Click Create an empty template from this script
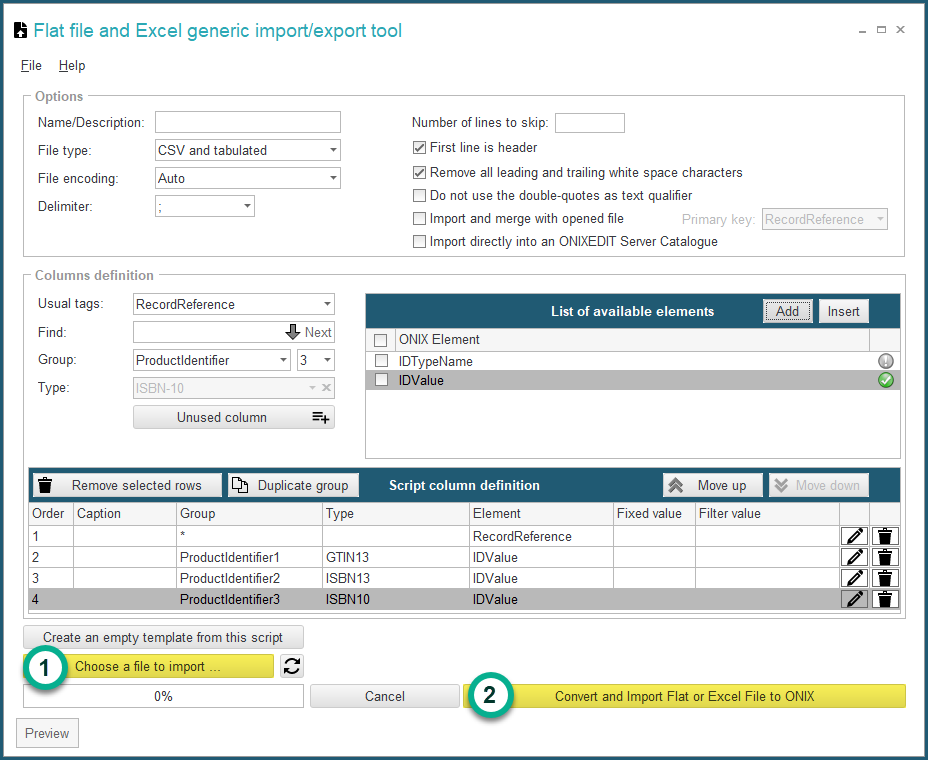This screenshot has width=928, height=760. (x=163, y=637)
